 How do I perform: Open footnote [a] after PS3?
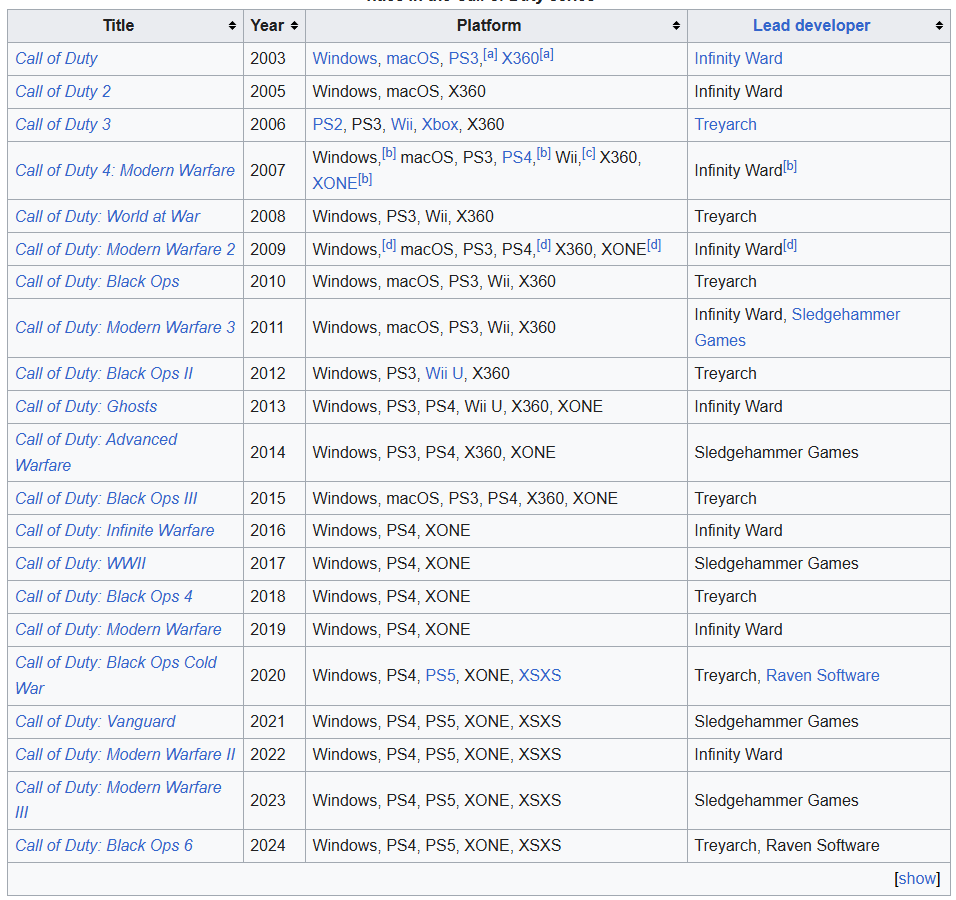(490, 55)
